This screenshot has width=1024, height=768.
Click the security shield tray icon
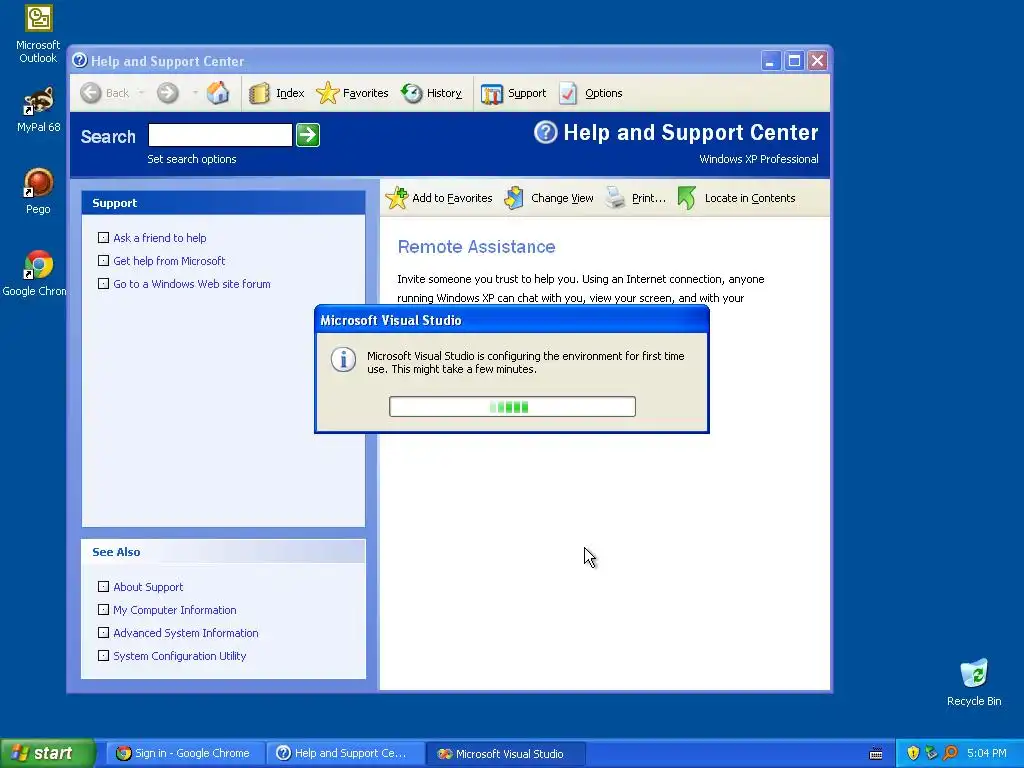pyautogui.click(x=913, y=753)
